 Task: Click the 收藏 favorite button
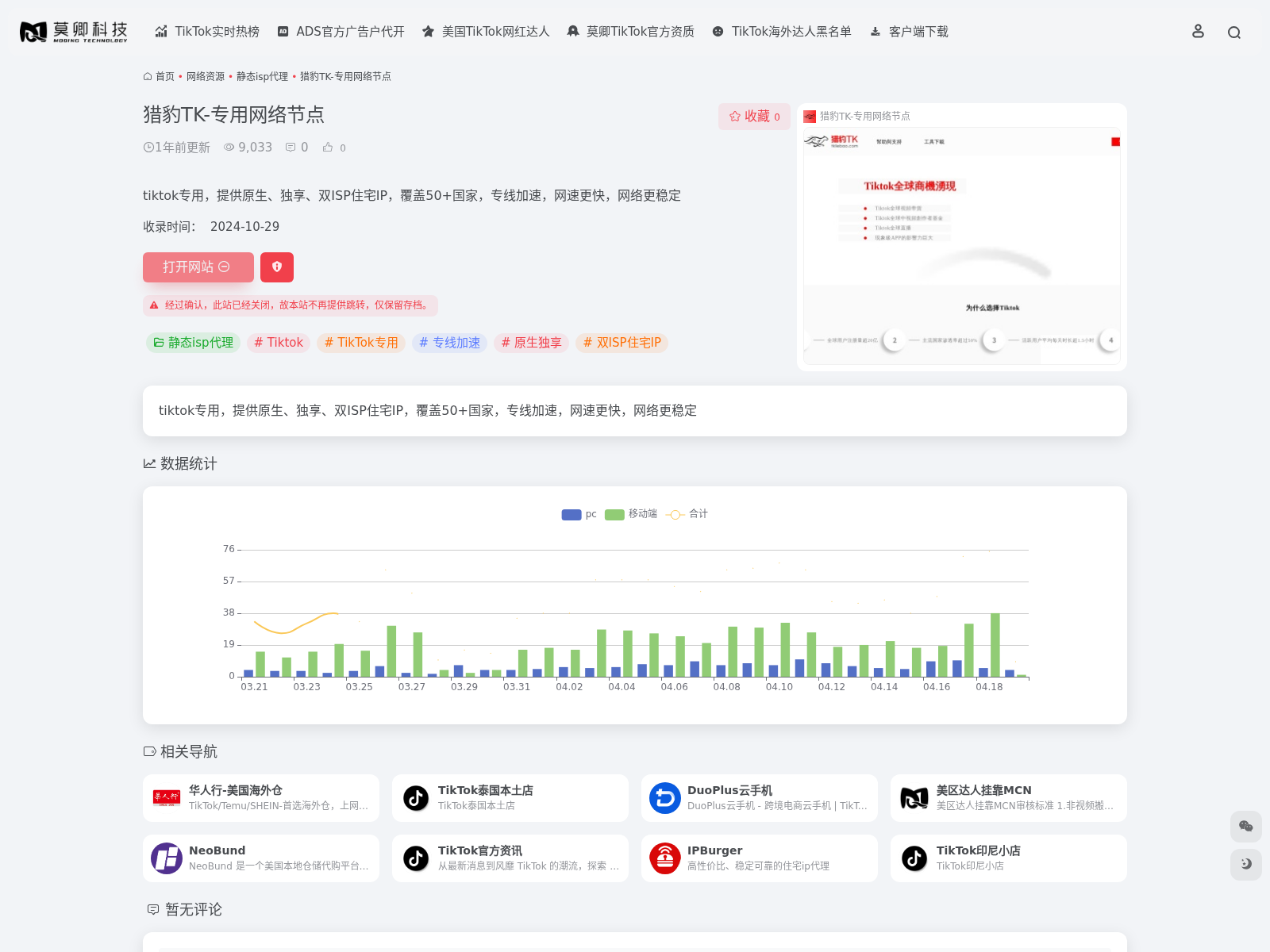pyautogui.click(x=754, y=117)
